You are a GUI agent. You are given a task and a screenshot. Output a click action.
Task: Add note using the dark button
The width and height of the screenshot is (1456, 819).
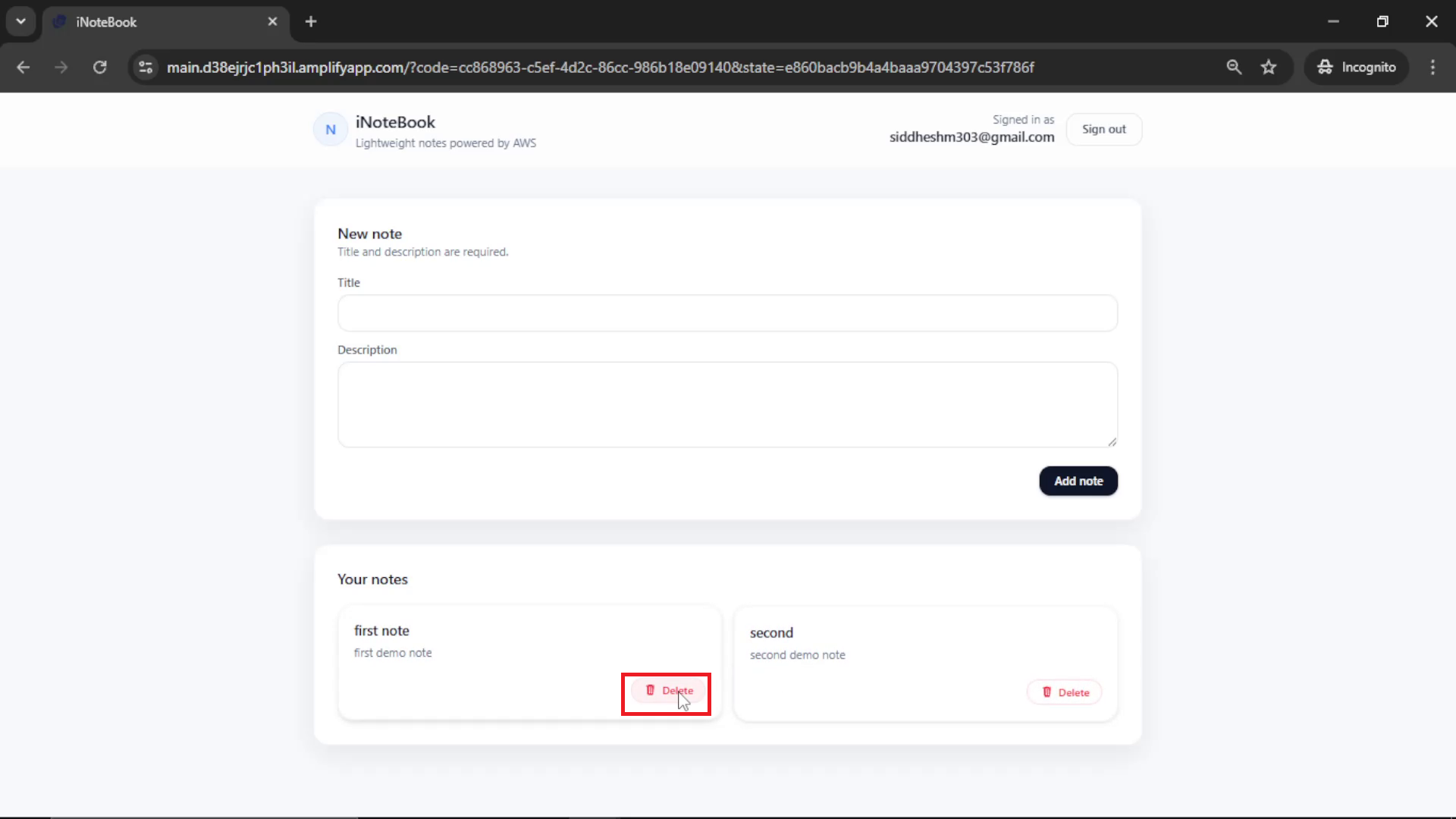click(x=1078, y=482)
